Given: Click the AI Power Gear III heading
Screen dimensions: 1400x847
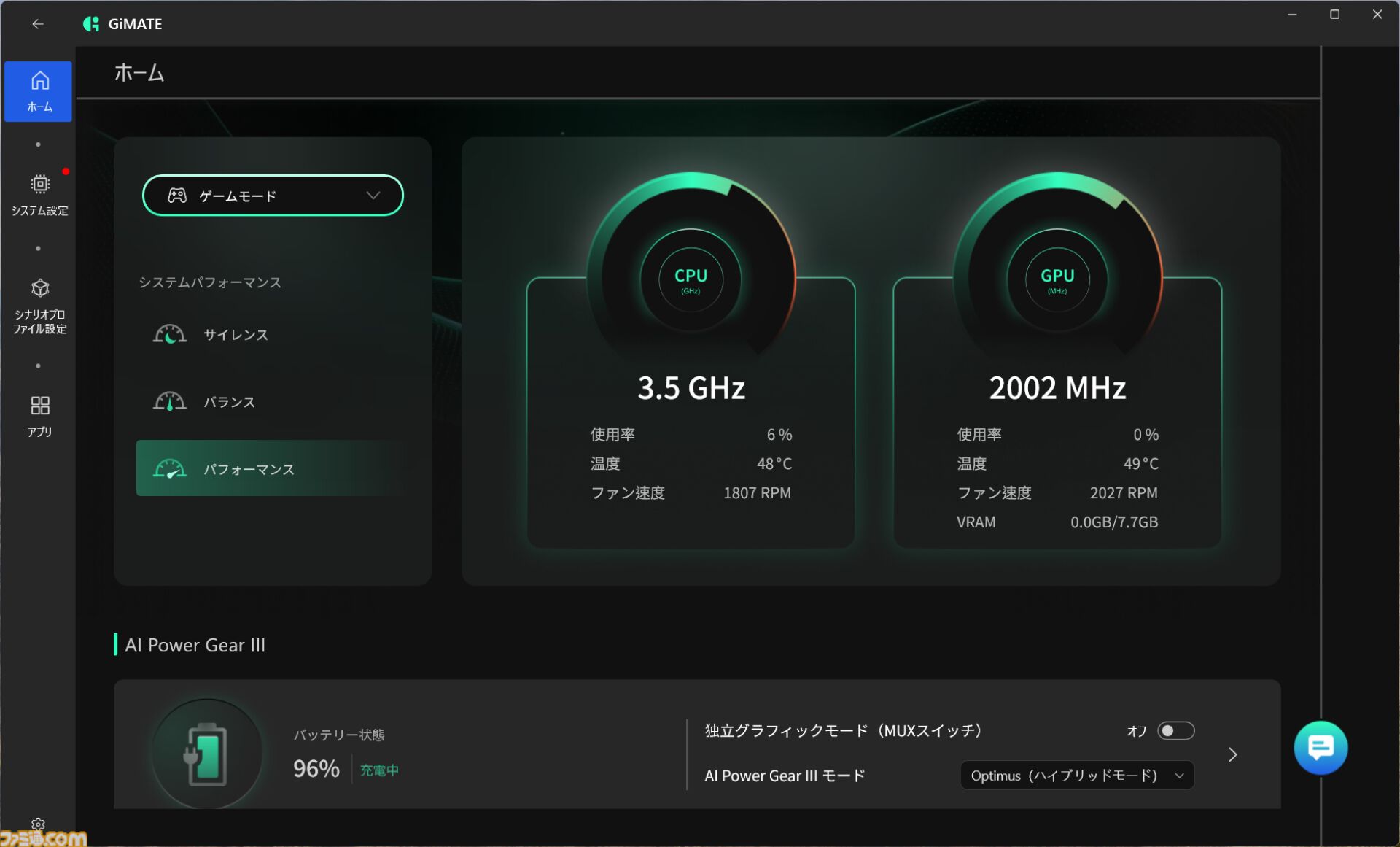Looking at the screenshot, I should point(195,645).
